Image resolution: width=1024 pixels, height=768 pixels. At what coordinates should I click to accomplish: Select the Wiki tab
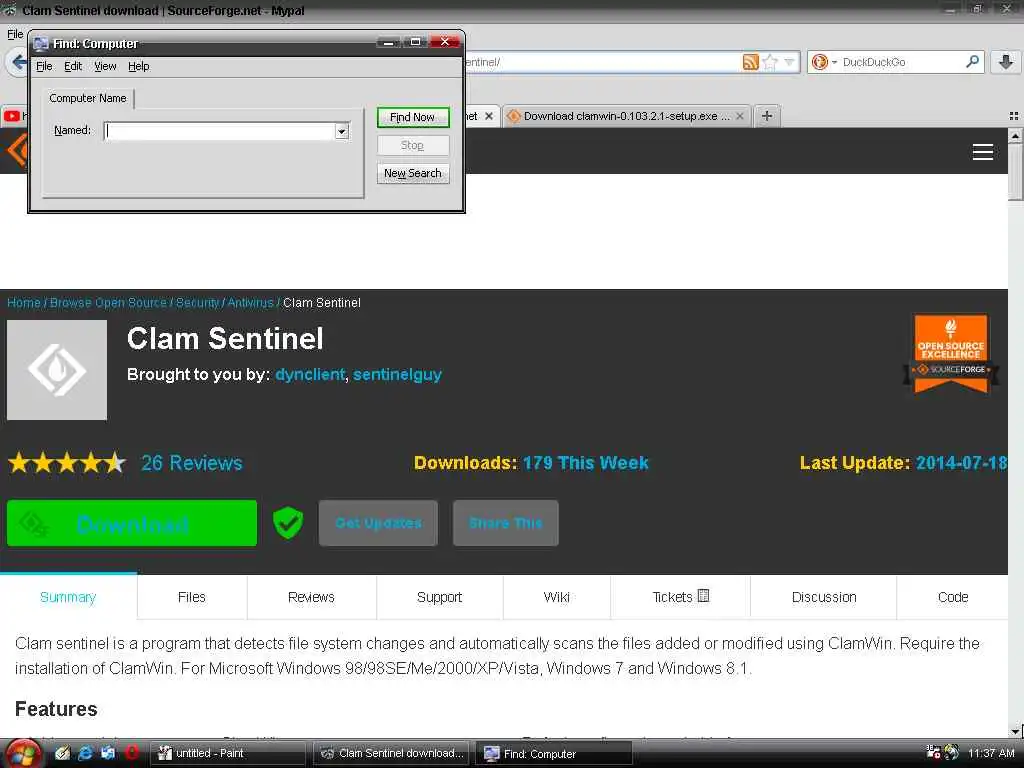[556, 597]
